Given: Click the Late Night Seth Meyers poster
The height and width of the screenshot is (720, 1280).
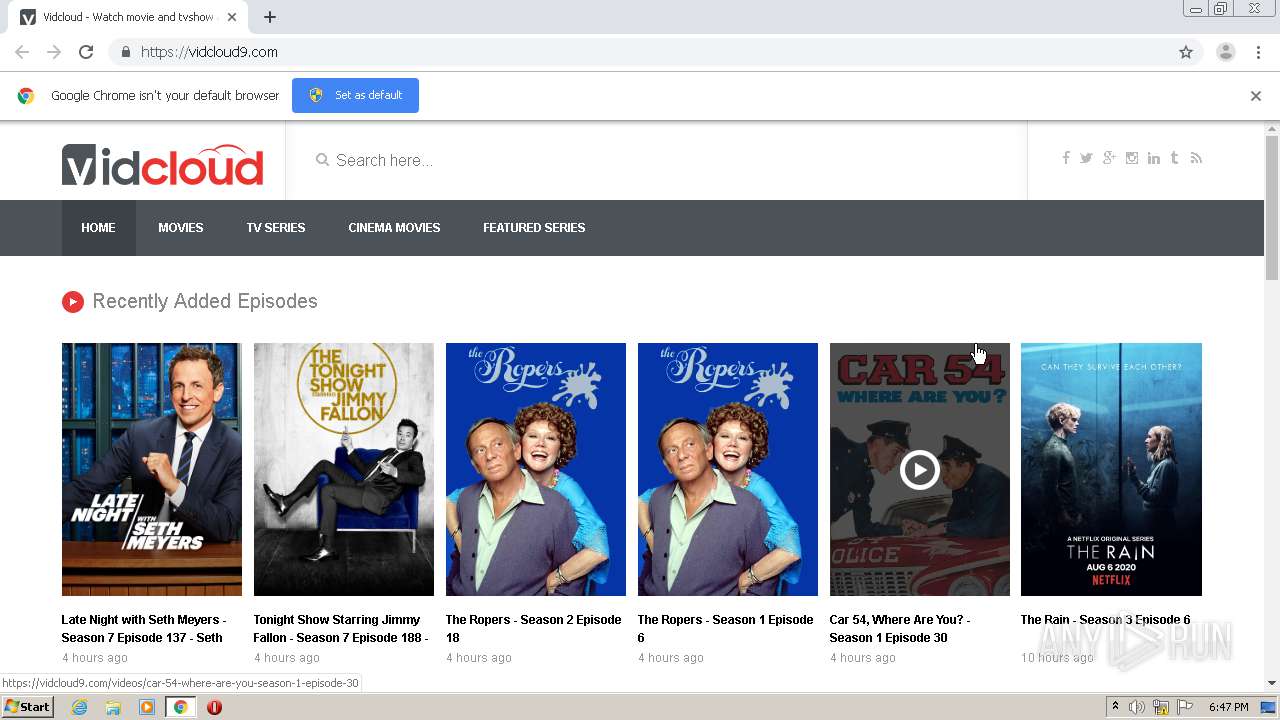Looking at the screenshot, I should pos(152,469).
